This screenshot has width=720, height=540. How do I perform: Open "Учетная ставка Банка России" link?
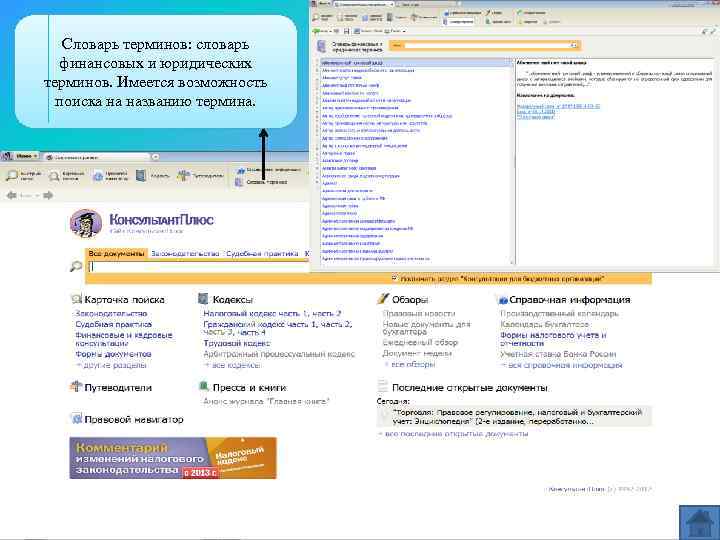click(558, 354)
